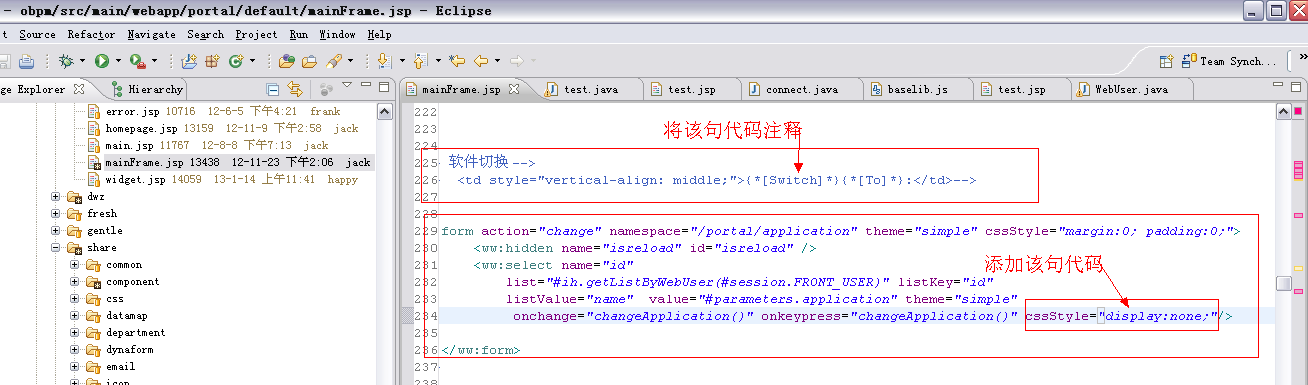The width and height of the screenshot is (1308, 385).
Task: Place cursor in cssStyle display:none value
Action: (x=1158, y=317)
